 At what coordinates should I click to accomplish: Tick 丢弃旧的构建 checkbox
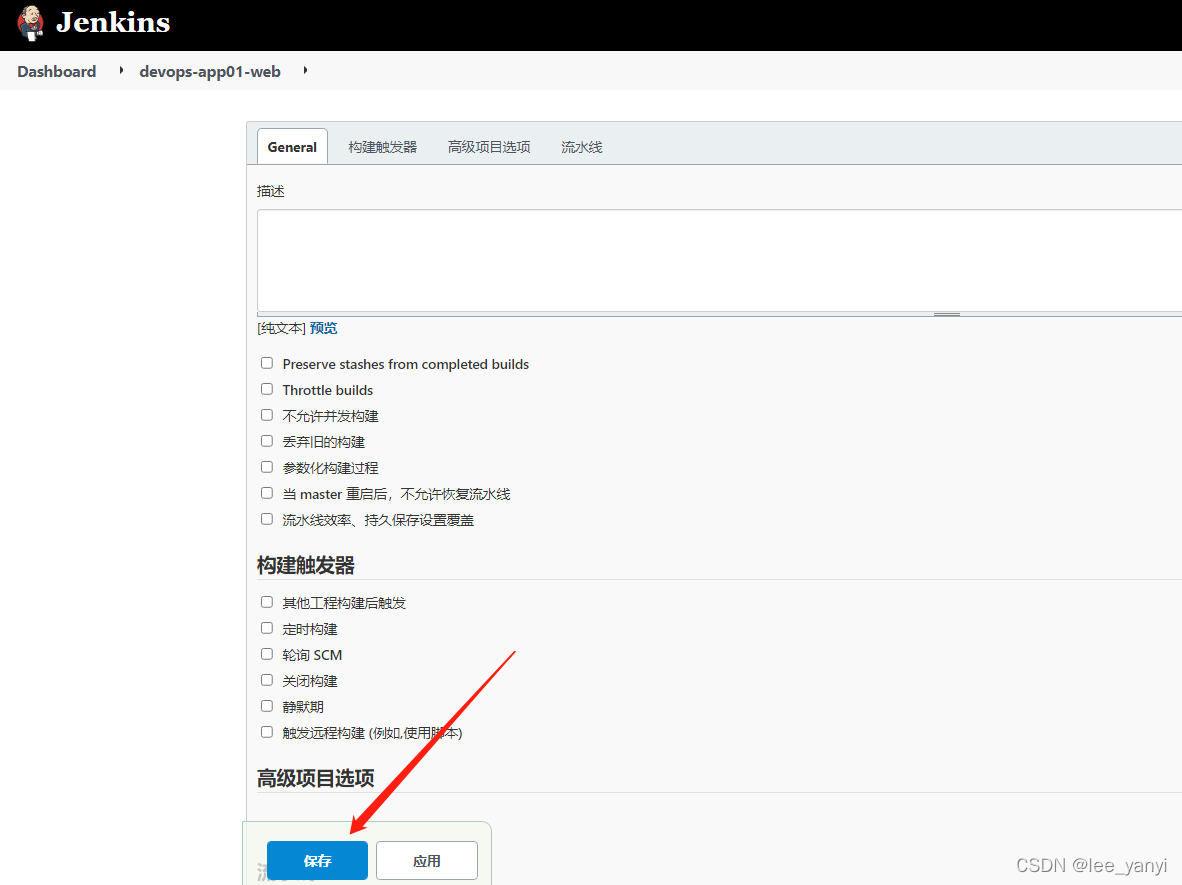(x=267, y=441)
